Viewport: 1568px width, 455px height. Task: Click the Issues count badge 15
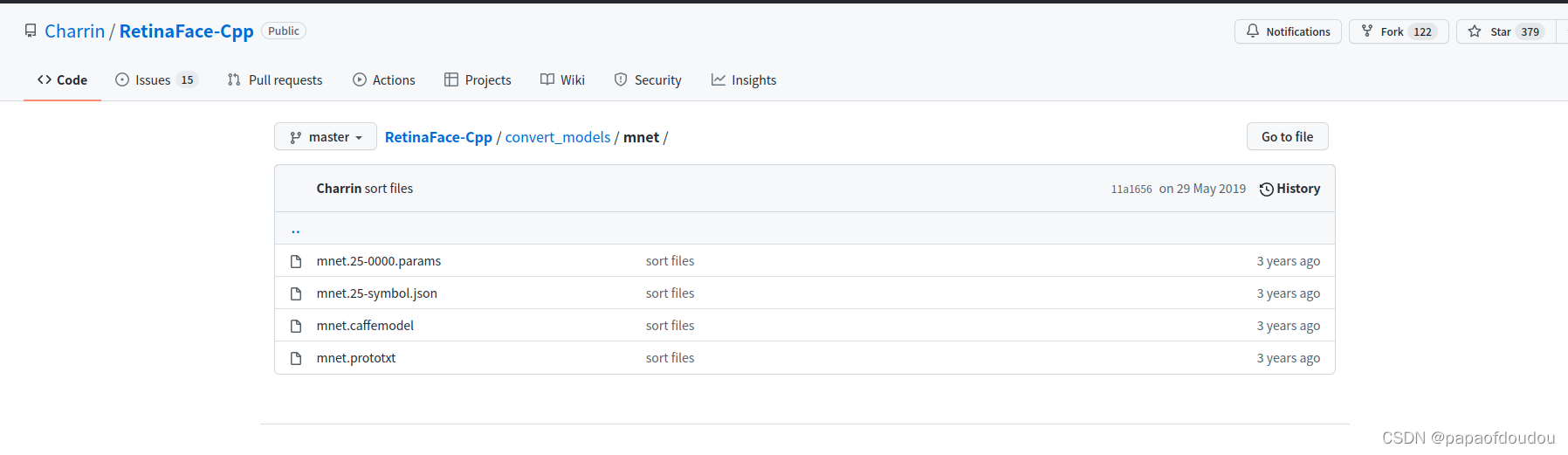(187, 79)
